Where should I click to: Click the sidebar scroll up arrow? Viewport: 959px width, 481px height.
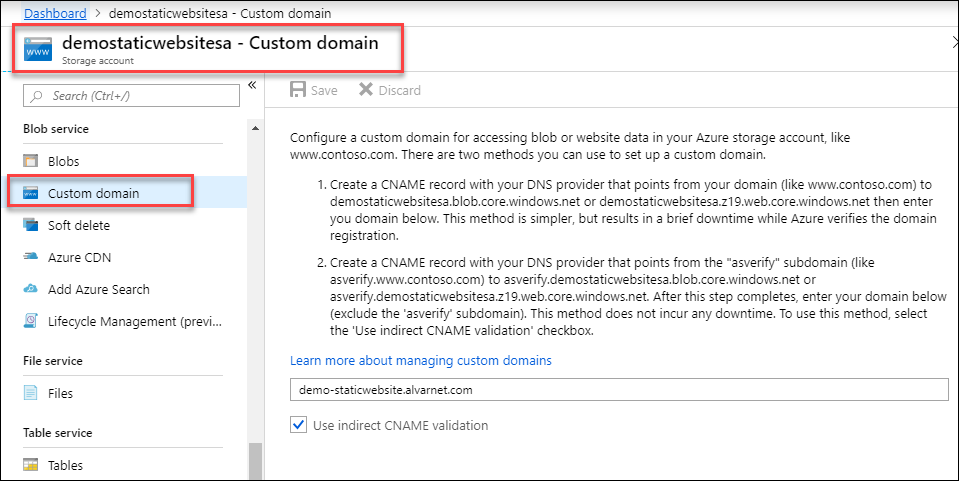pyautogui.click(x=255, y=129)
